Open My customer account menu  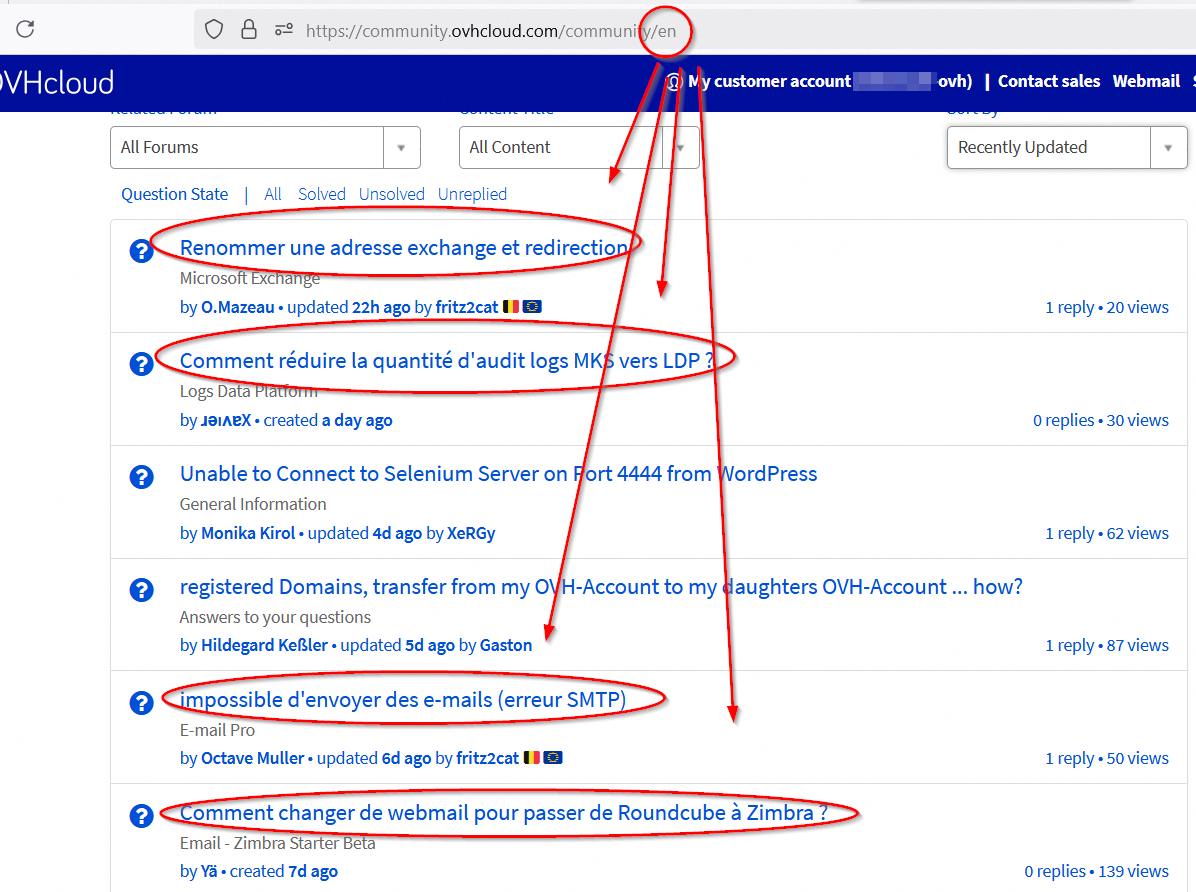768,82
